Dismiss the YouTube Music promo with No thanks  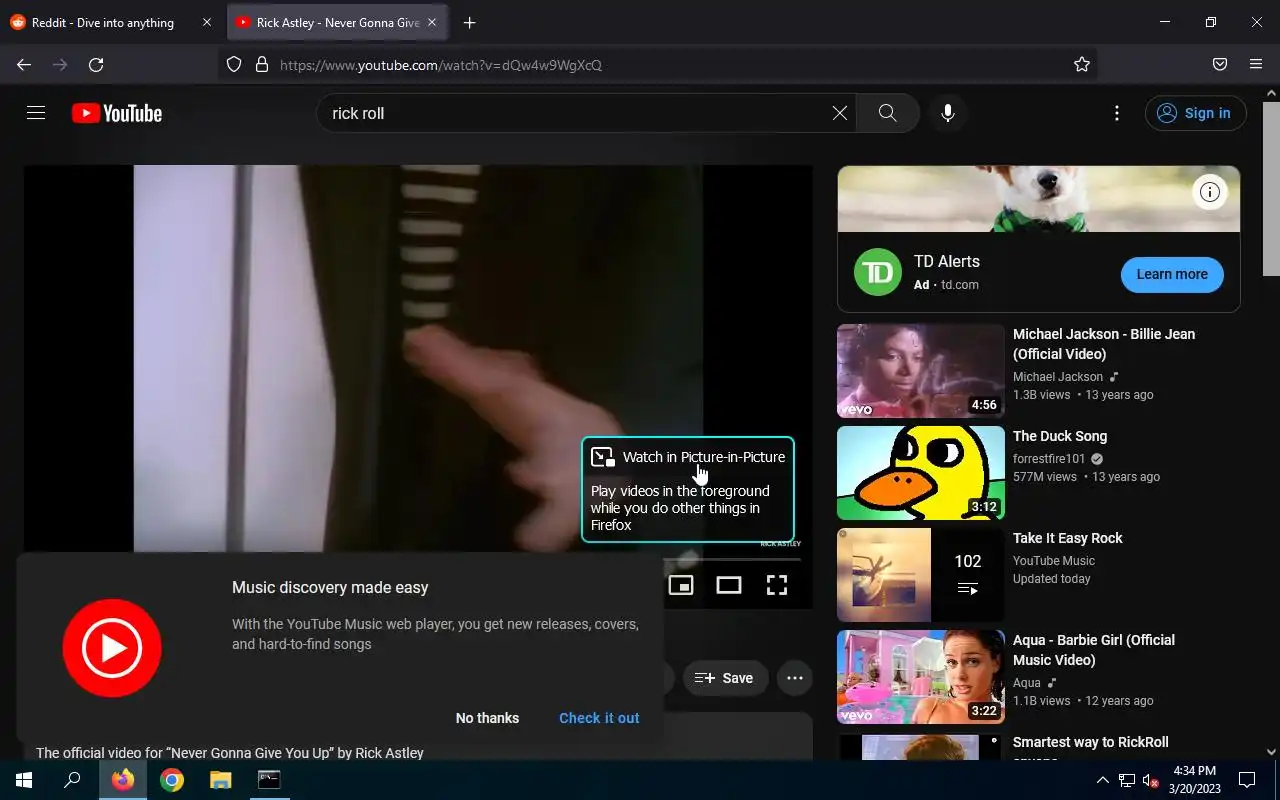click(487, 718)
